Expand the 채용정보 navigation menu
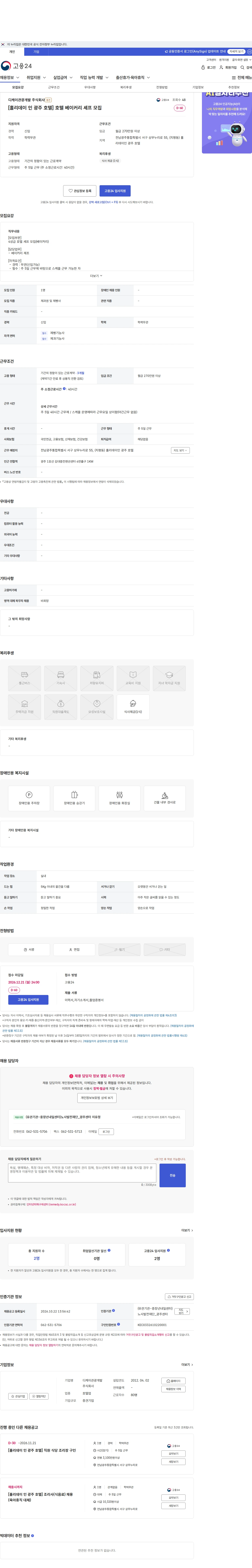The width and height of the screenshot is (252, 1568). coord(10,78)
